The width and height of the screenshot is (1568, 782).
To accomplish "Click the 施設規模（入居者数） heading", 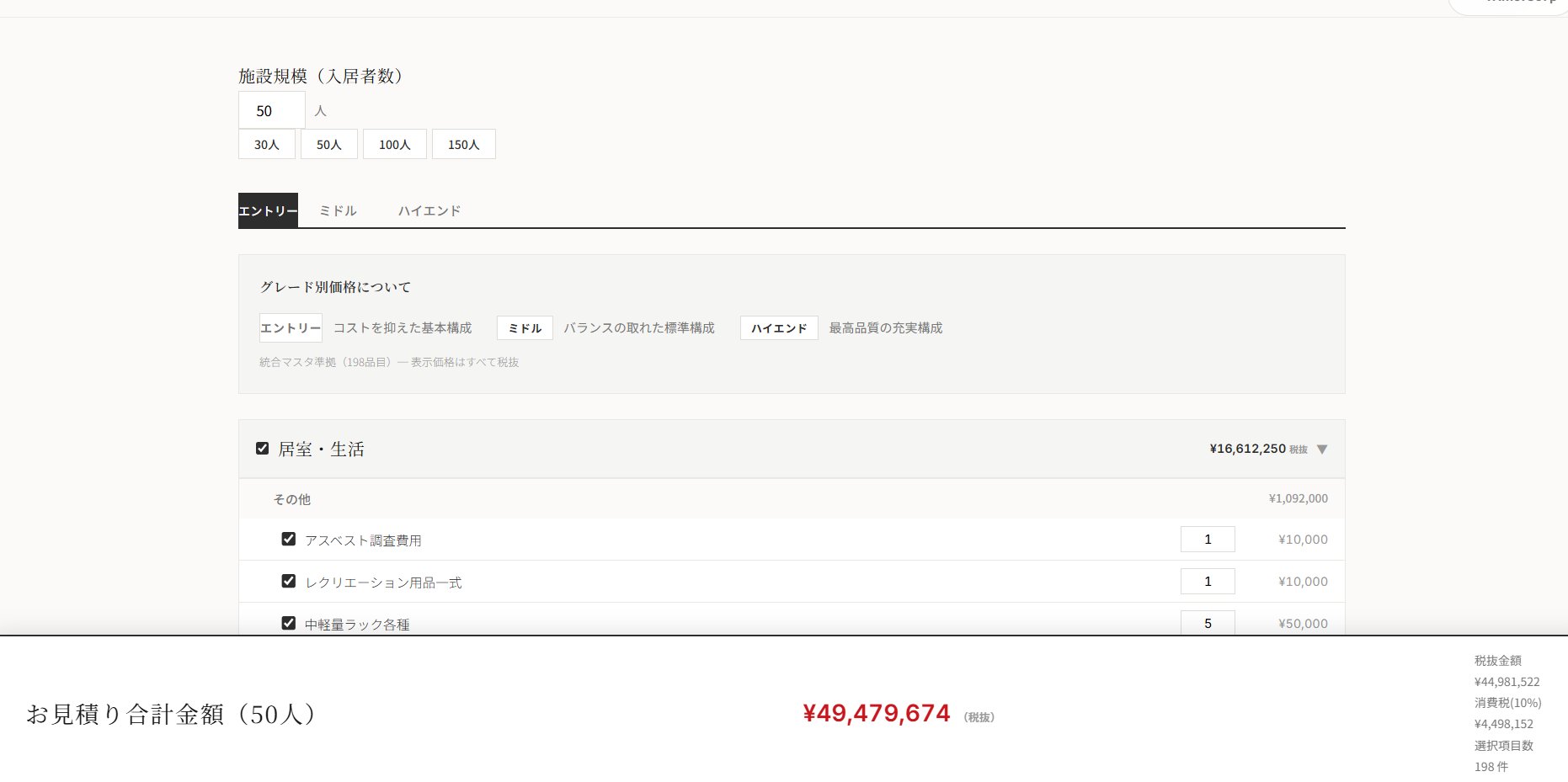I will [321, 76].
